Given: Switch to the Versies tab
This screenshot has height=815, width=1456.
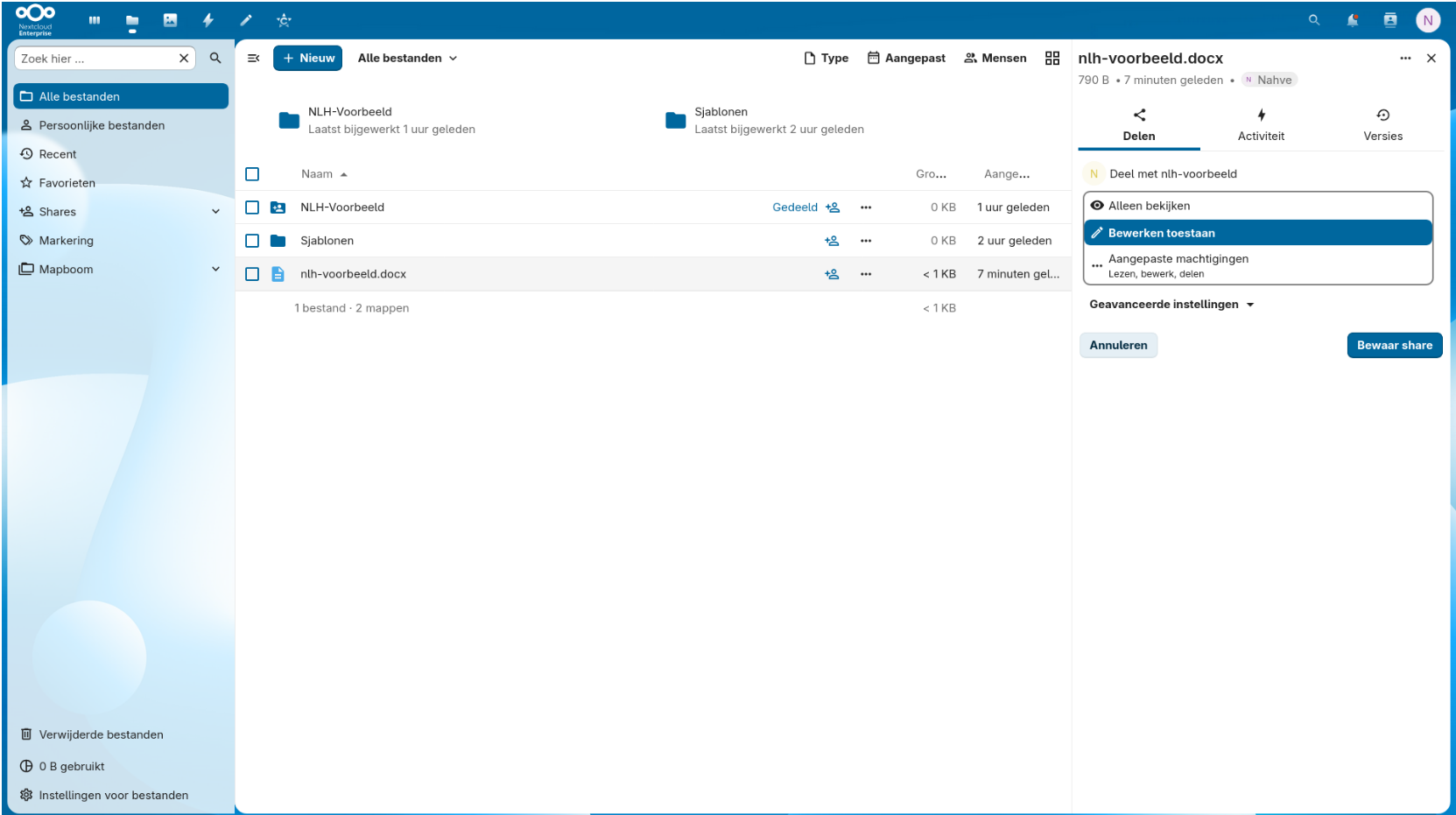Looking at the screenshot, I should point(1382,125).
